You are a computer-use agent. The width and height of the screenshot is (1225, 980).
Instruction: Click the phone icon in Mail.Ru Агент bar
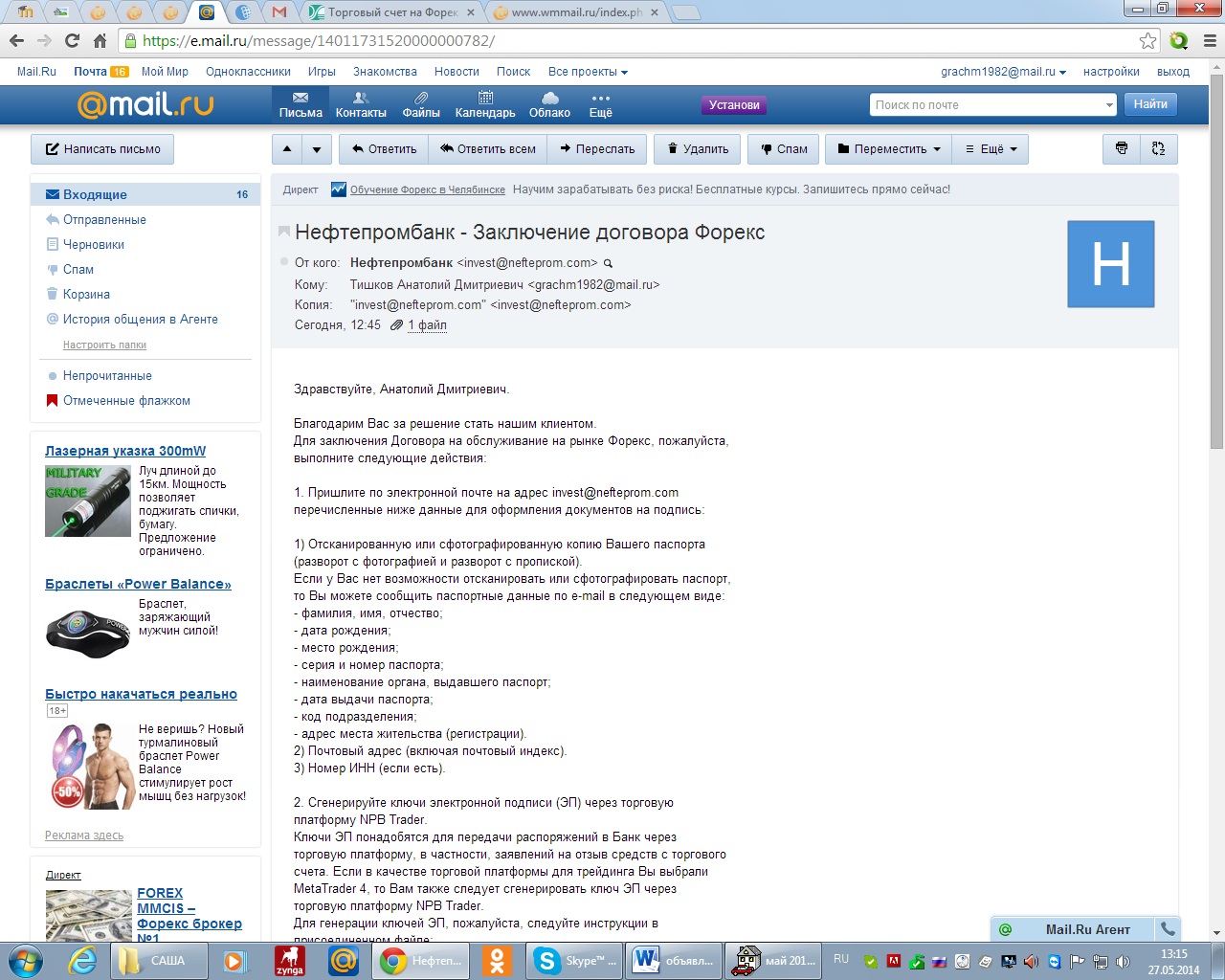point(1168,928)
